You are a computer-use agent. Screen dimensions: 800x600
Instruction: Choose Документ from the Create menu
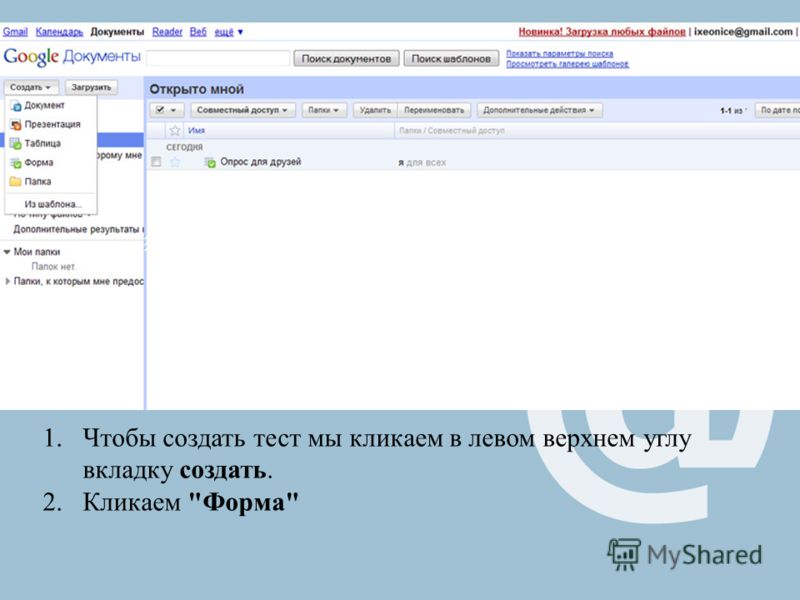tap(44, 106)
